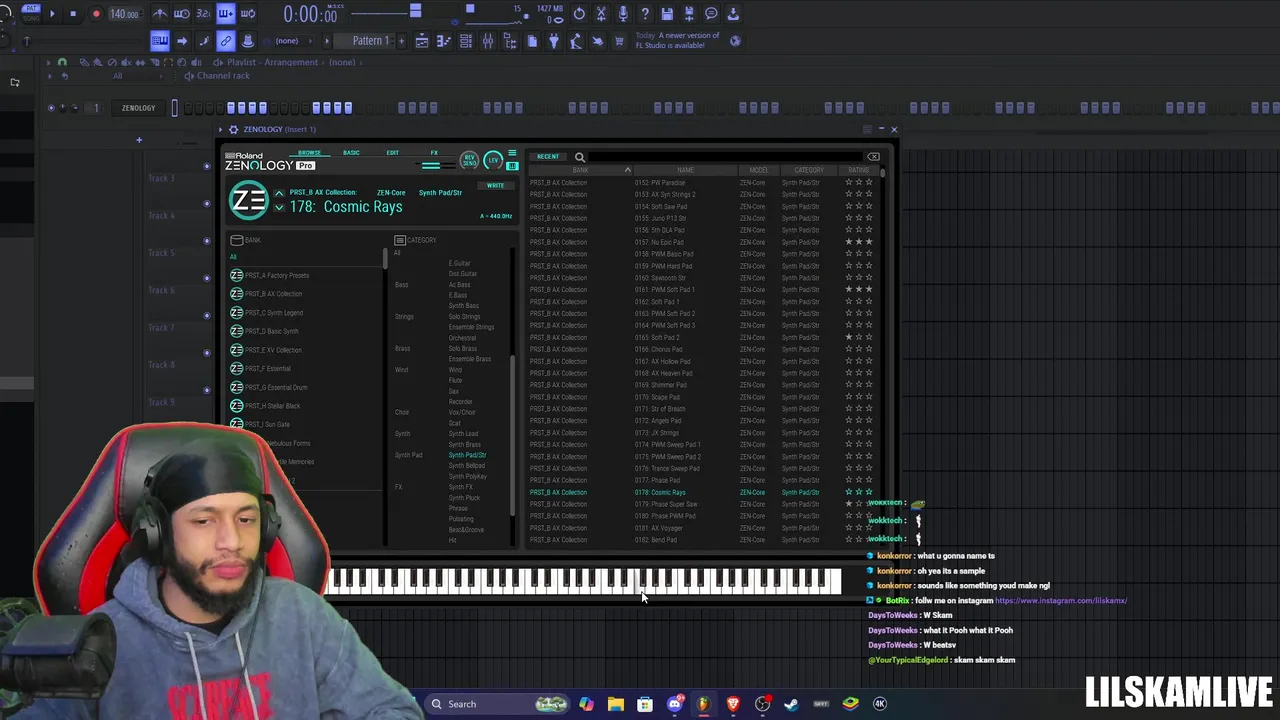Toggle the 3.2.1 countdown before recording
This screenshot has height=720, width=1280.
tap(204, 14)
